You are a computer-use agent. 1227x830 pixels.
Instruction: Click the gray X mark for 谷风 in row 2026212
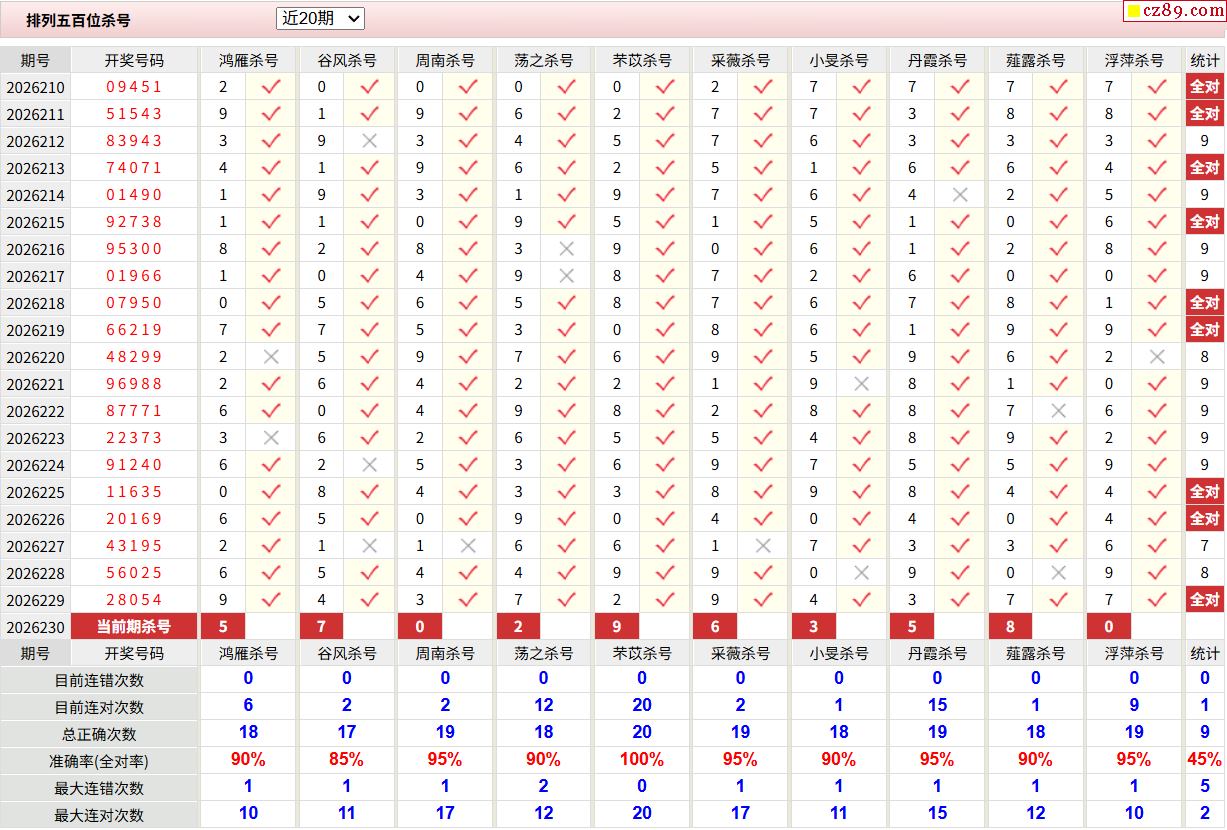[369, 141]
